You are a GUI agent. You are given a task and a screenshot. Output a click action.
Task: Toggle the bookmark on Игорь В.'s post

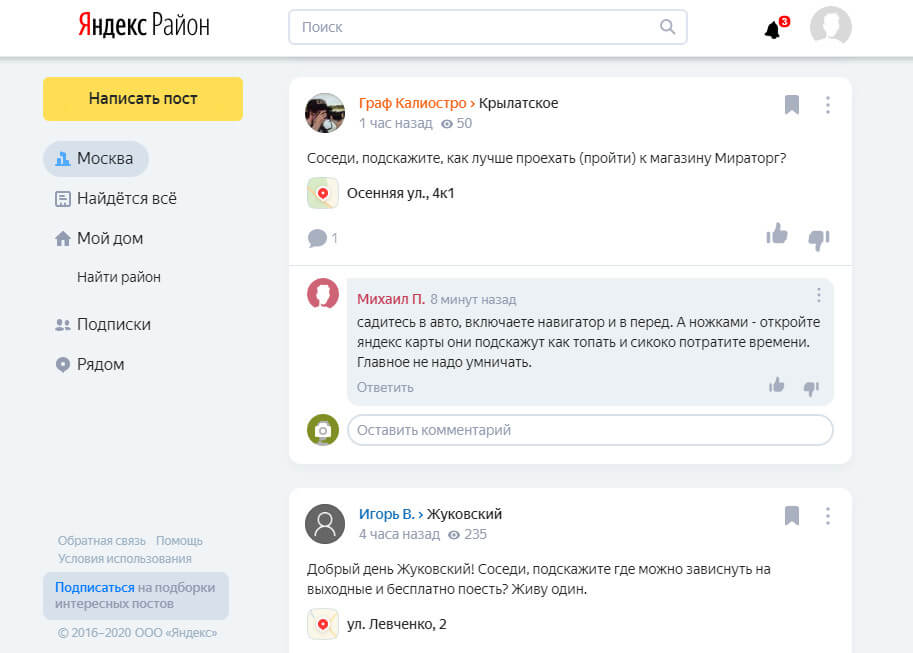coord(792,516)
